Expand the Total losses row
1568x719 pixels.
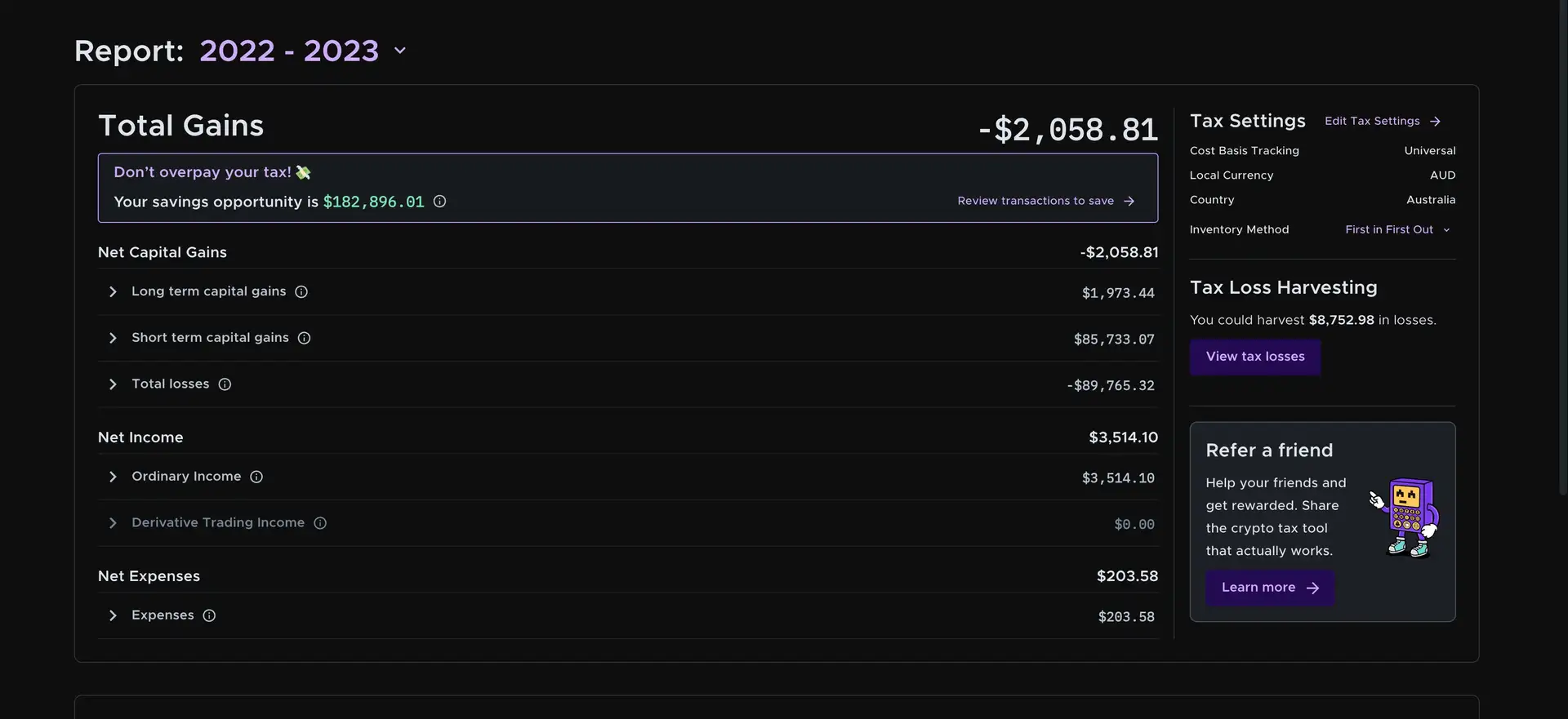[113, 384]
